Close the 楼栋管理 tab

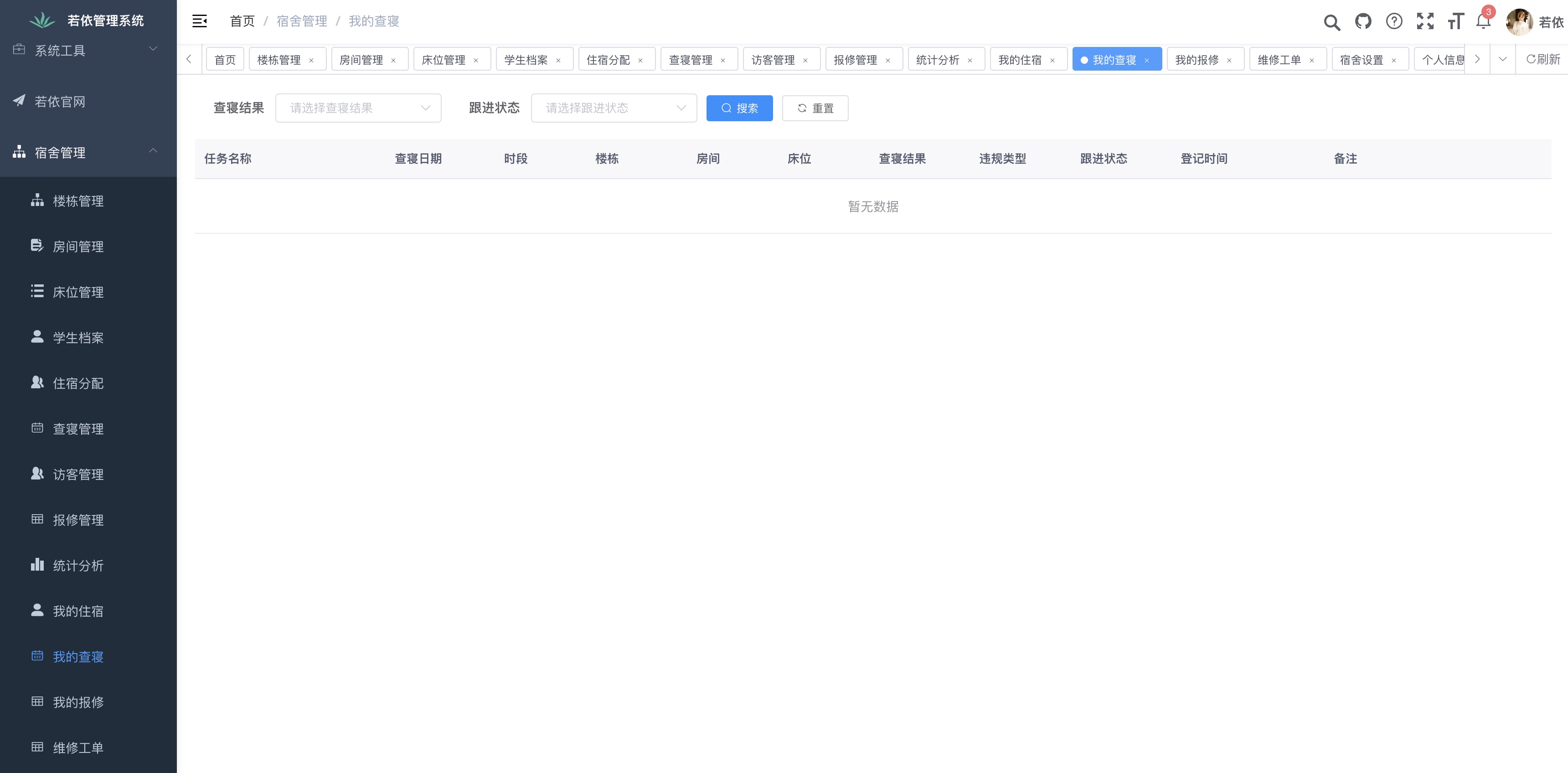coord(311,60)
